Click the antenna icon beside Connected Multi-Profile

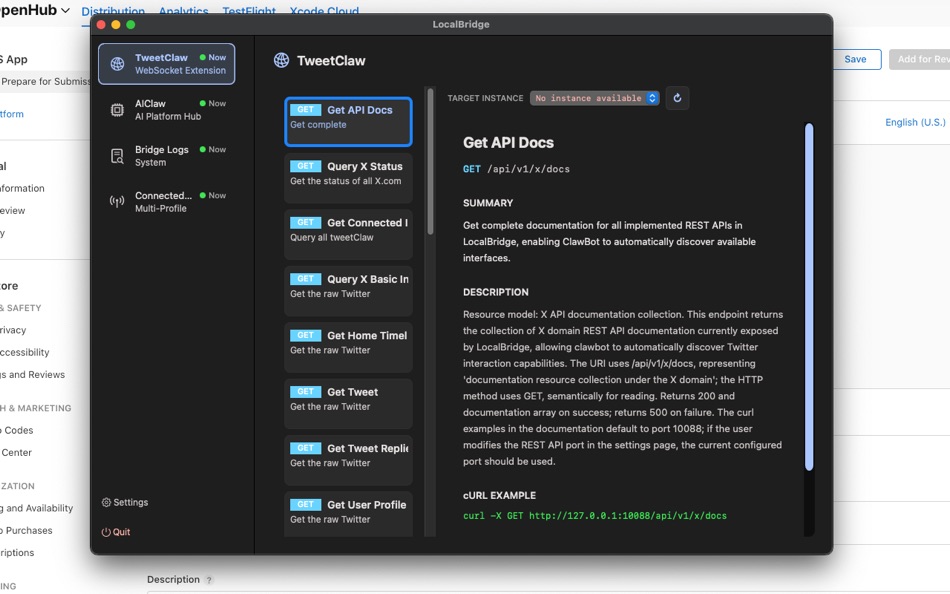point(118,201)
